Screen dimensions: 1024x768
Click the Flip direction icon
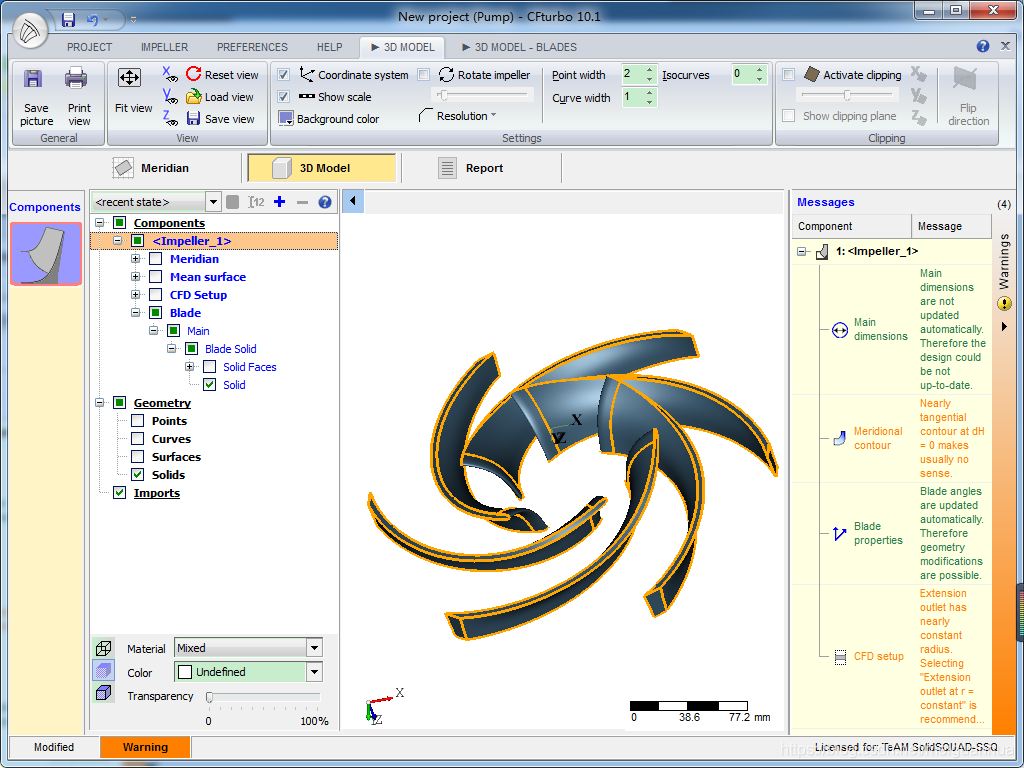(x=965, y=79)
